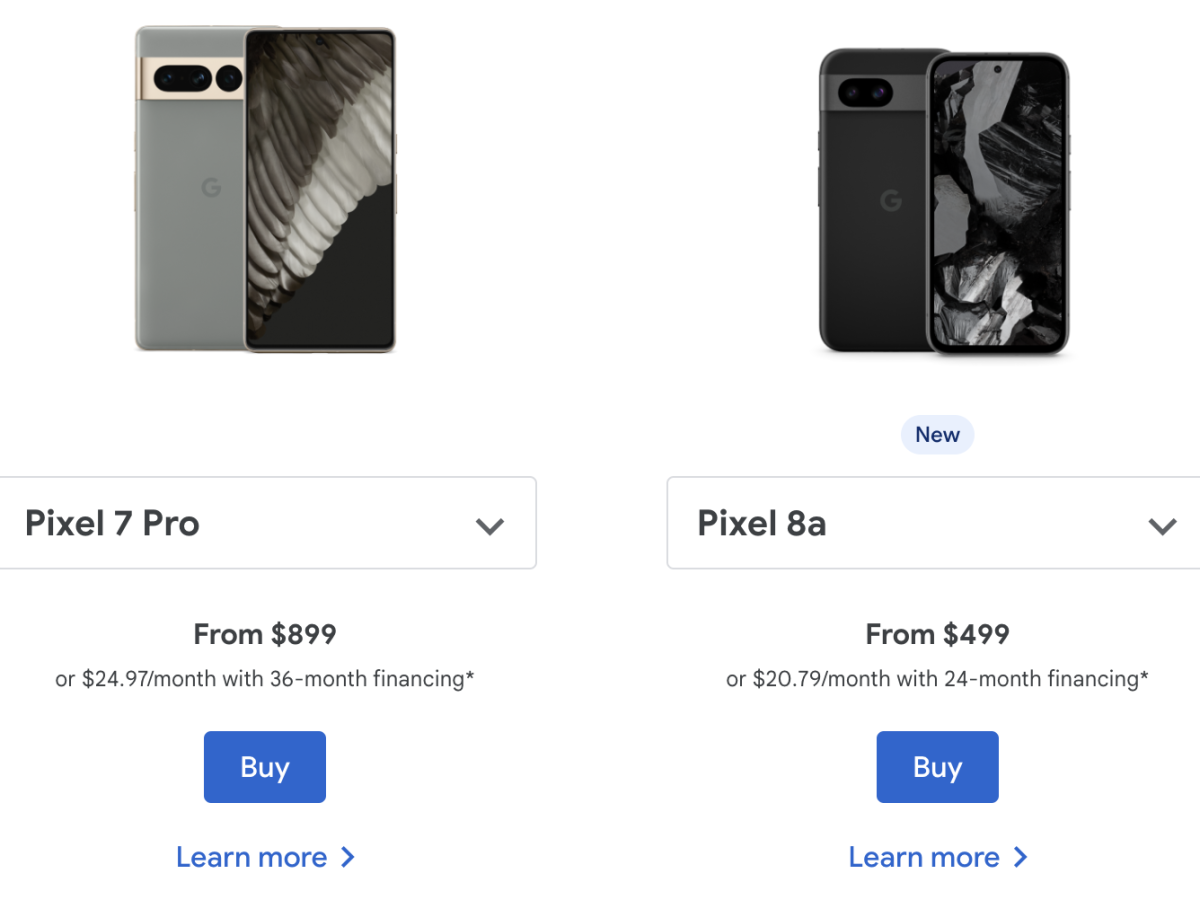Click the Google G logo on Pixel 7 Pro

[211, 187]
